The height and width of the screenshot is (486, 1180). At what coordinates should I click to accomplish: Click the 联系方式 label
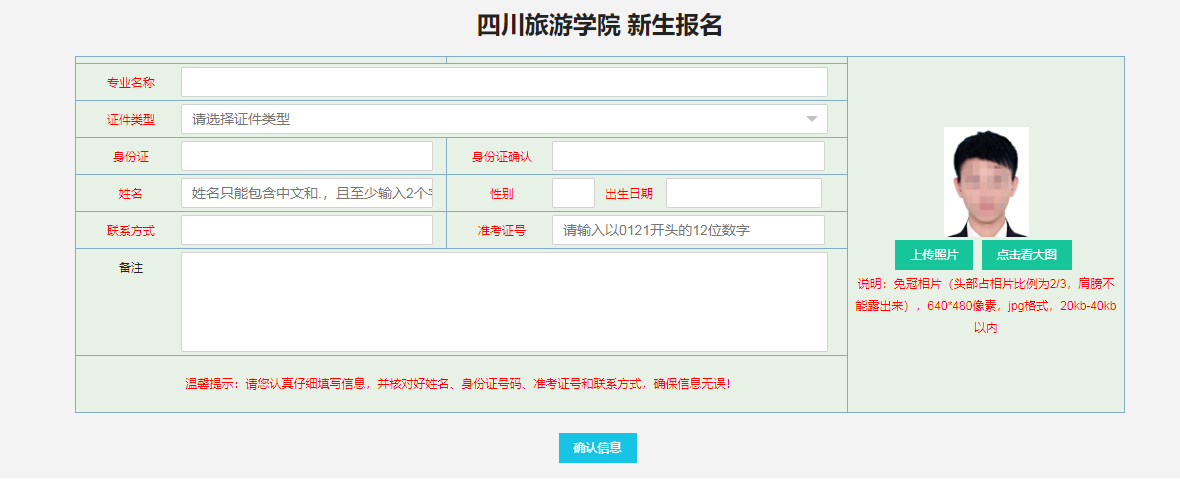tap(131, 231)
